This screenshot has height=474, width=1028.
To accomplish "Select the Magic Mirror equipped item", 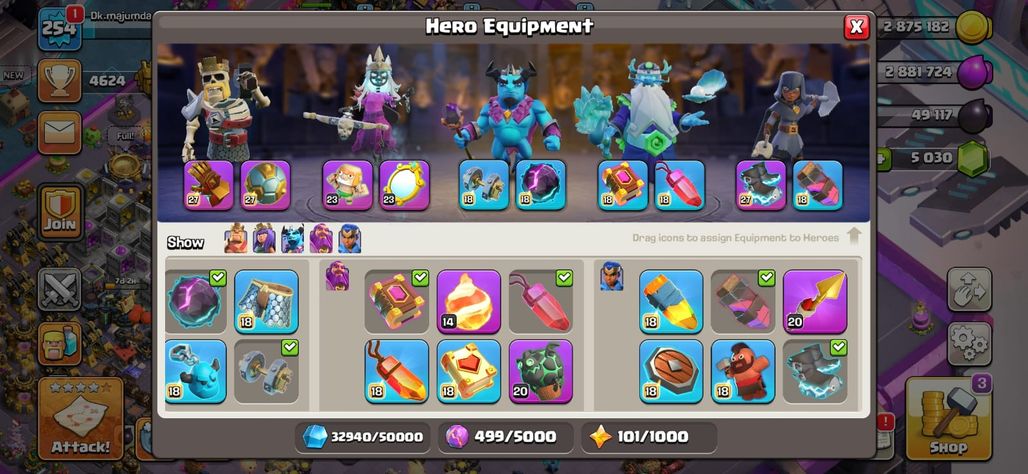I will [405, 185].
